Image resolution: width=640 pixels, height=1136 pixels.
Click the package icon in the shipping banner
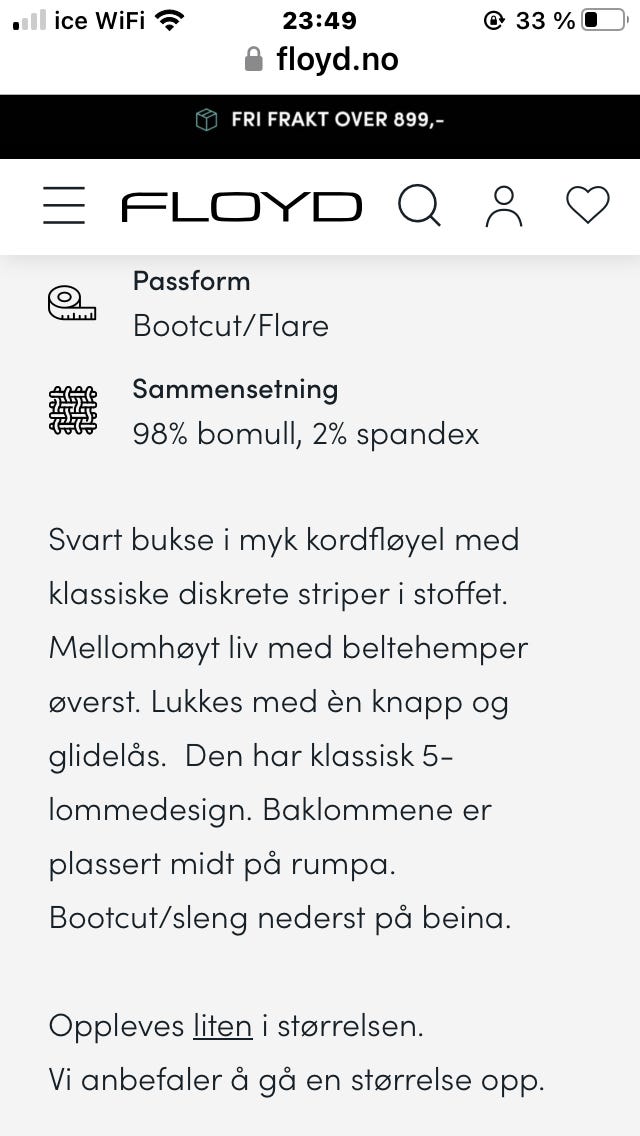pyautogui.click(x=207, y=118)
